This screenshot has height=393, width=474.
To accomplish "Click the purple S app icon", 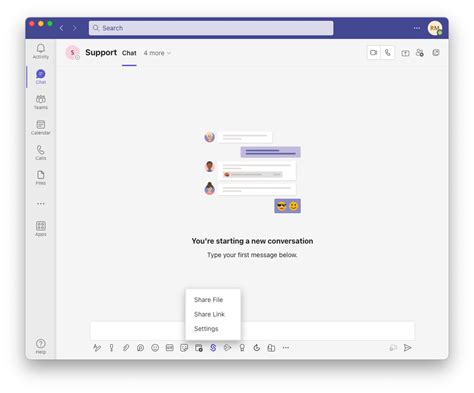I will 213,348.
